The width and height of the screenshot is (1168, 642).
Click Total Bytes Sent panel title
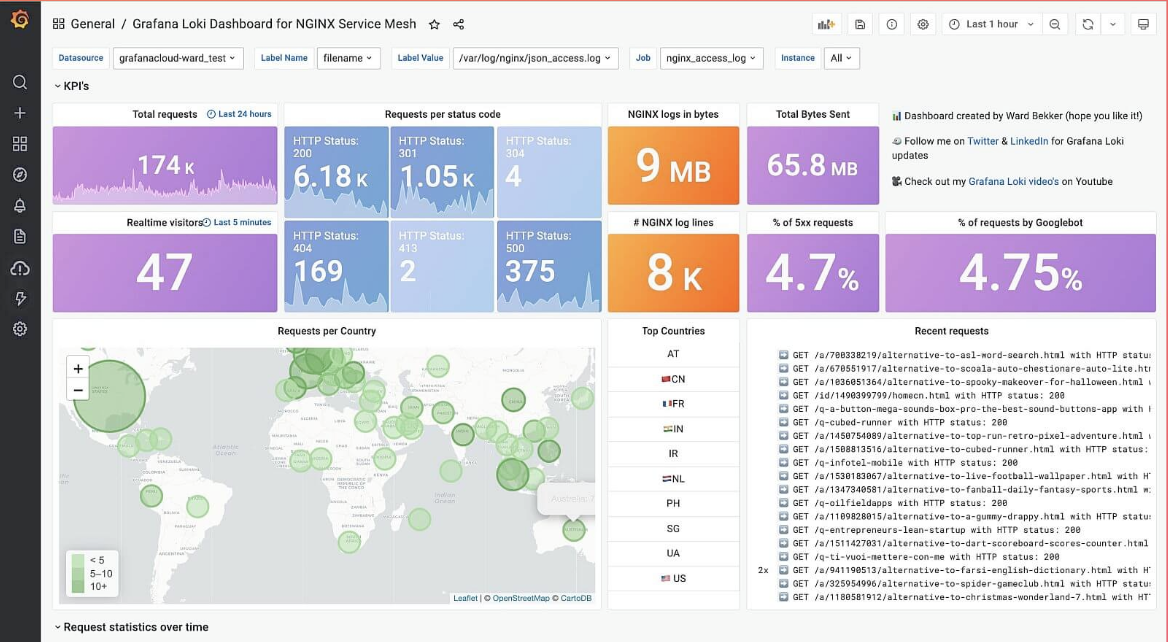tap(813, 114)
